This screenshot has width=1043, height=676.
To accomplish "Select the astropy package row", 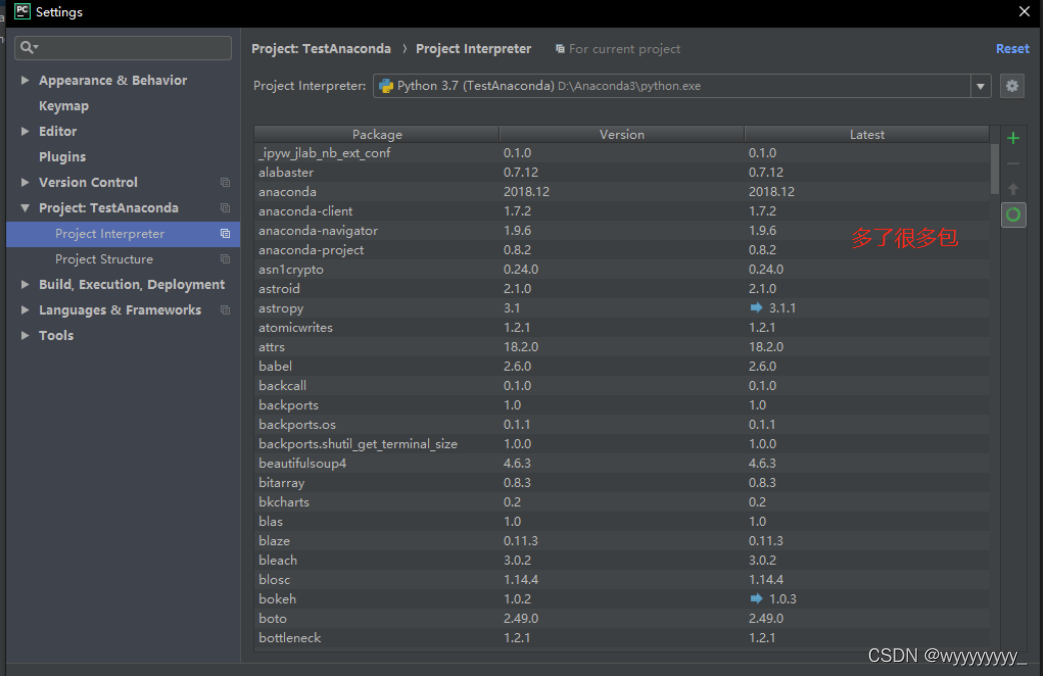I will pos(622,308).
